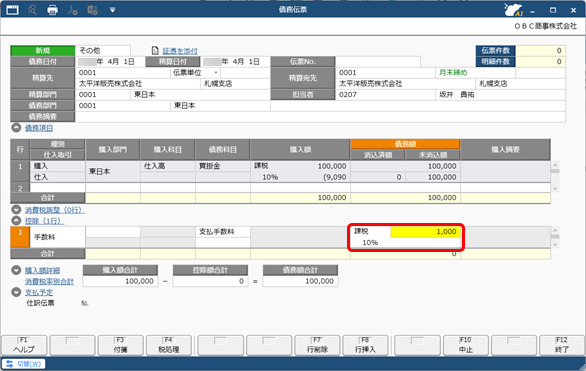
Task: Click the document icon beside 証票を添付
Action: click(x=155, y=50)
